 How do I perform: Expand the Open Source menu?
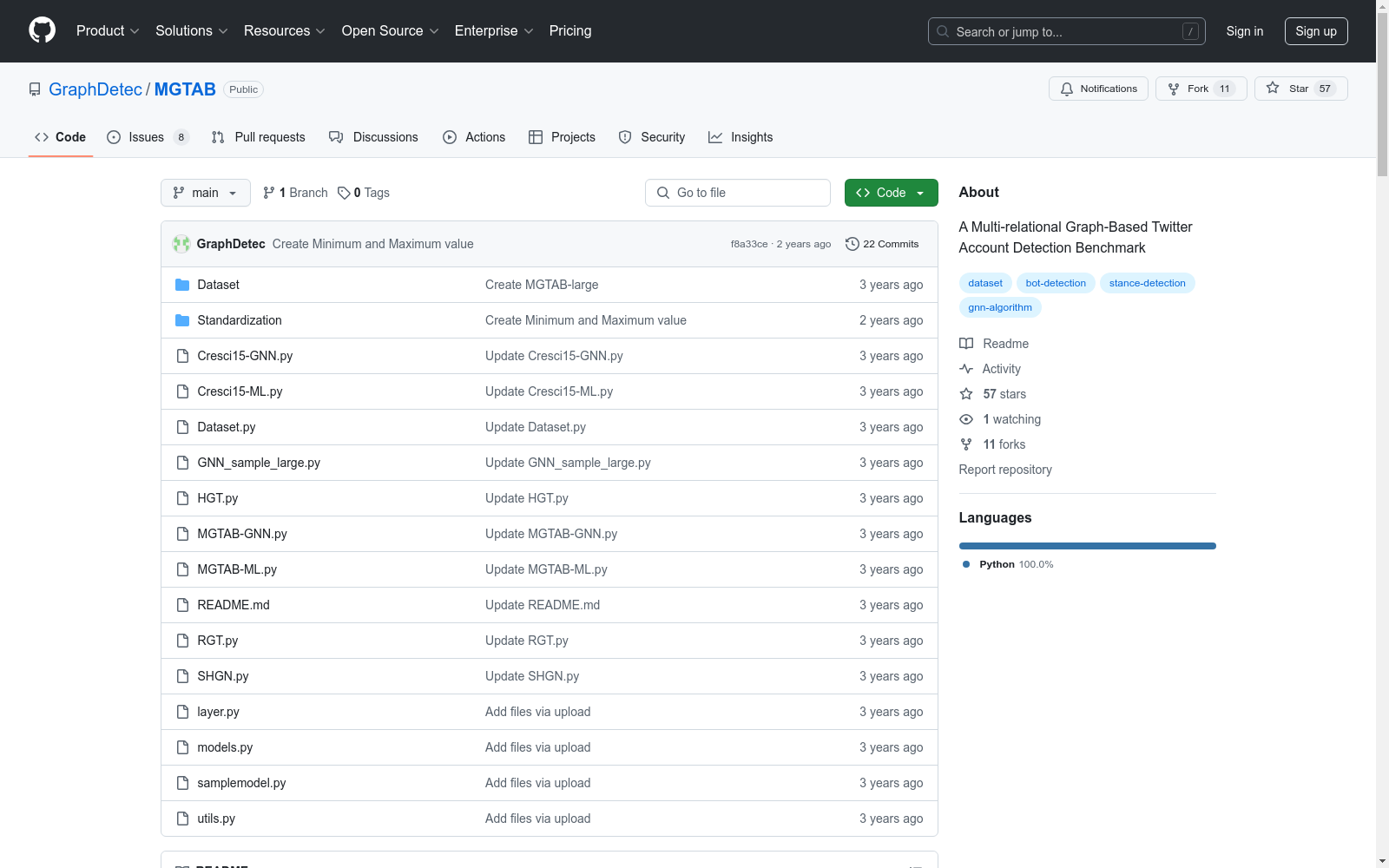[391, 31]
